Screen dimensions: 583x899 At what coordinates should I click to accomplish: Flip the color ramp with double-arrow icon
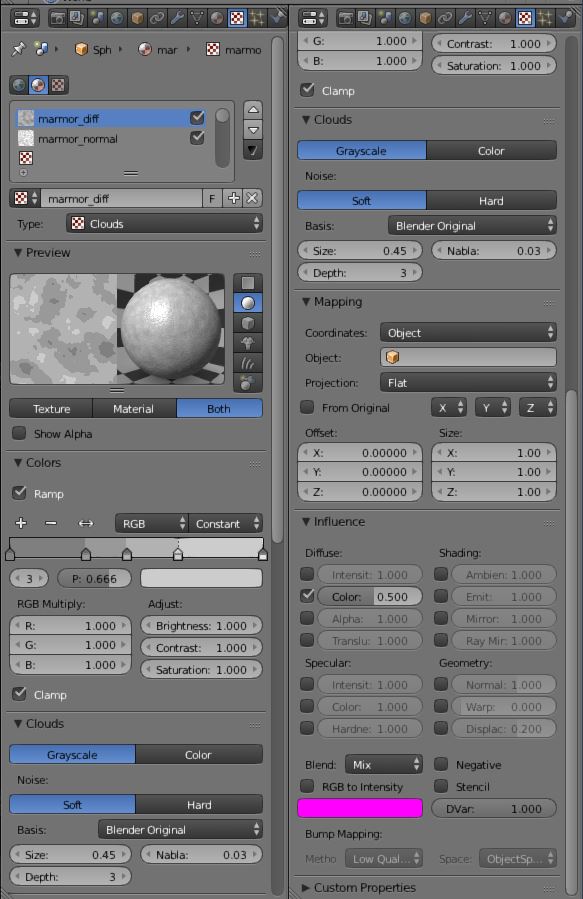tap(85, 523)
